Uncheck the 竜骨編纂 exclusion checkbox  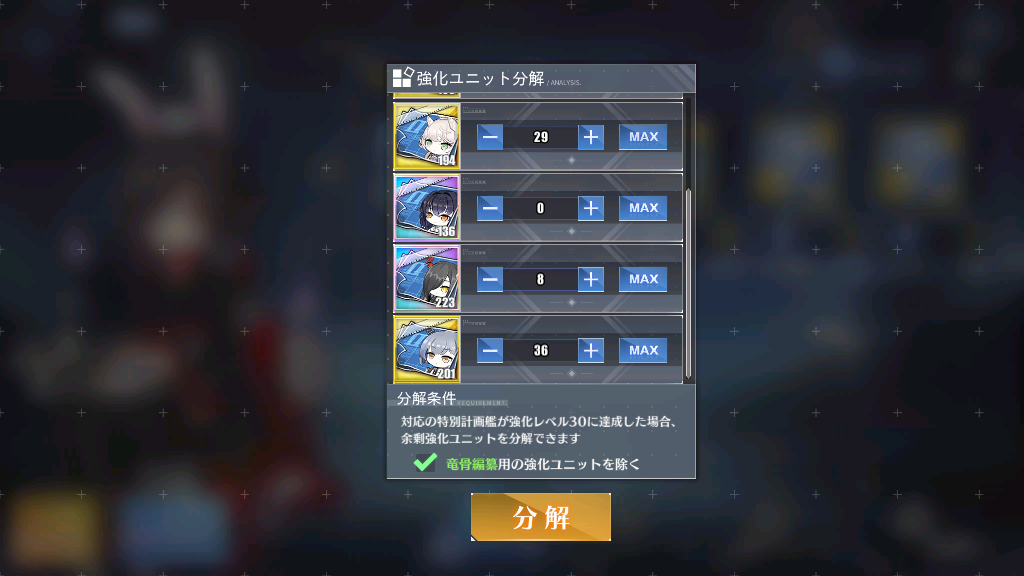(425, 463)
